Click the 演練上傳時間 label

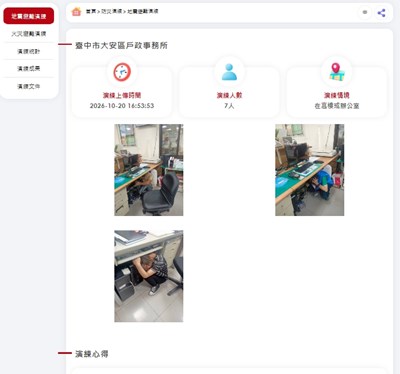[122, 95]
